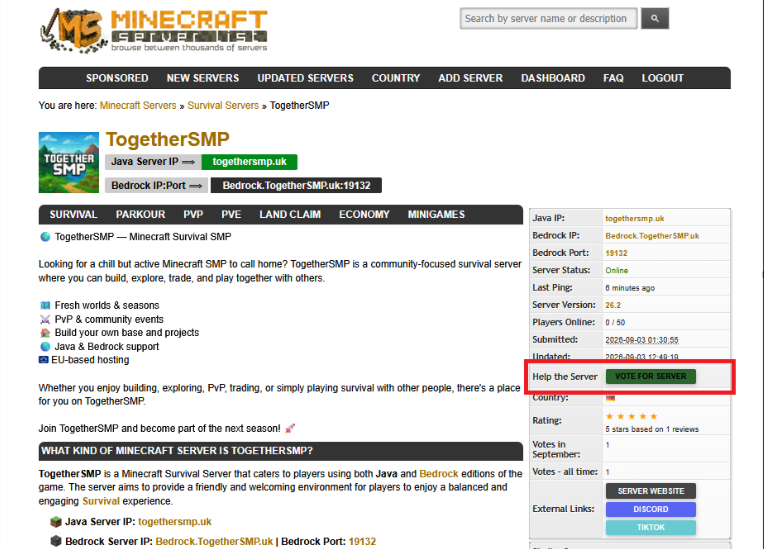Follow the Survival Servers breadcrumb link
Viewport: 764px width, 549px height.
point(223,105)
